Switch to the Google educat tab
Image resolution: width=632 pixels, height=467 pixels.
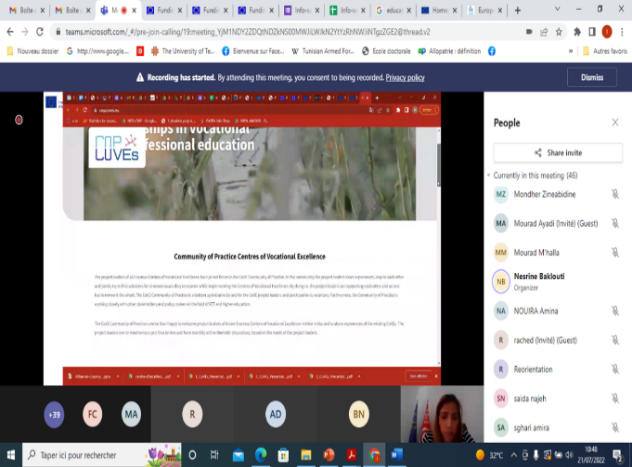[393, 10]
